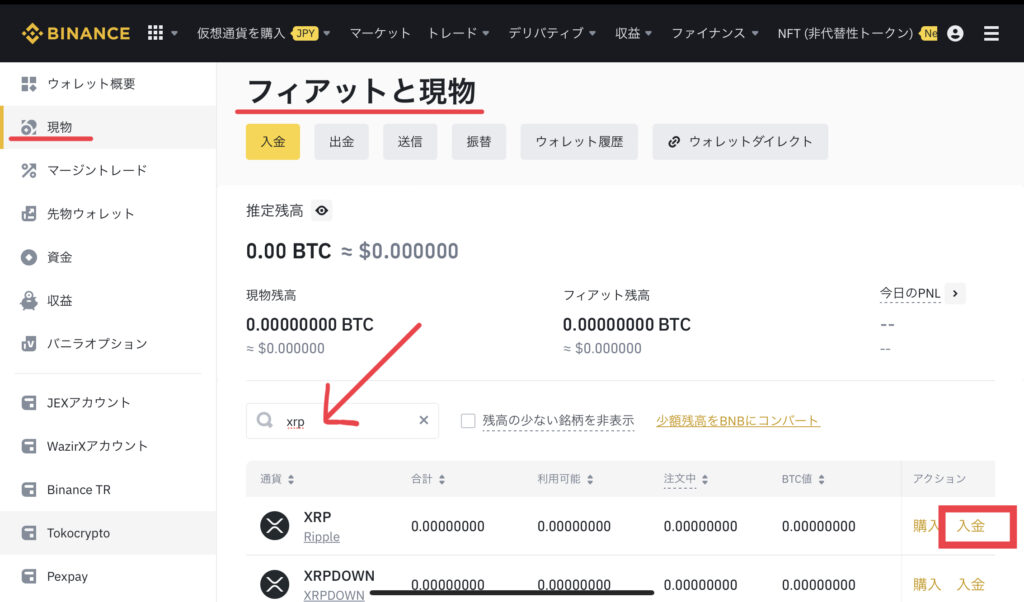Focus the xrp search field
Image resolution: width=1024 pixels, height=602 pixels.
(x=342, y=420)
